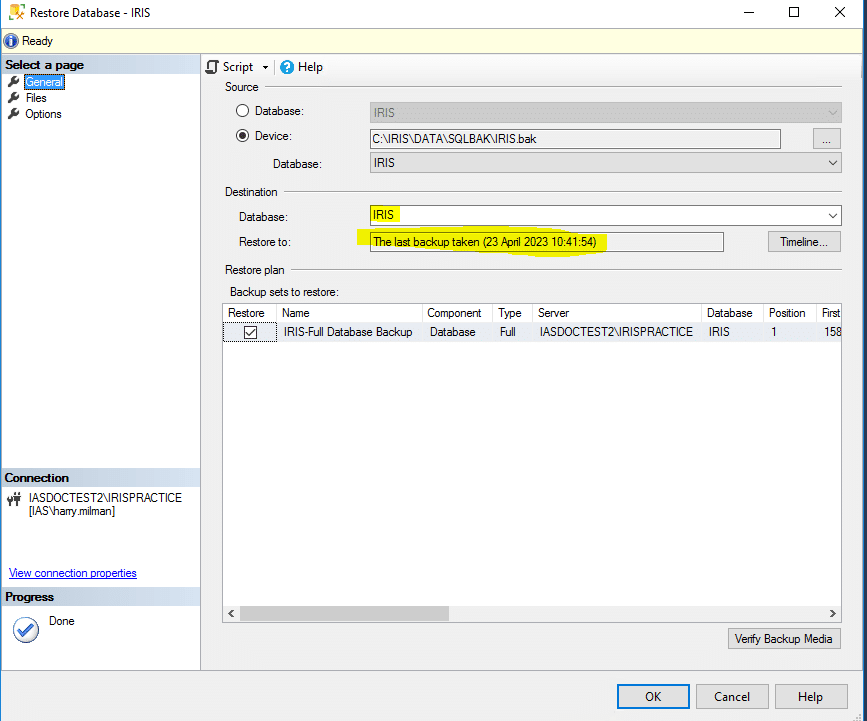Viewport: 867px width, 721px height.
Task: Click the device path input field
Action: (575, 139)
